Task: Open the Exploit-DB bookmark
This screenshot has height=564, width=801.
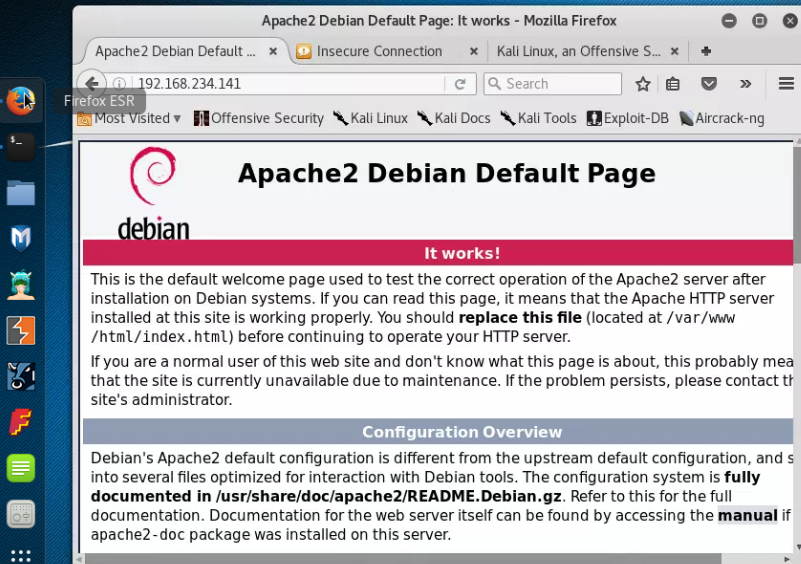Action: tap(628, 119)
